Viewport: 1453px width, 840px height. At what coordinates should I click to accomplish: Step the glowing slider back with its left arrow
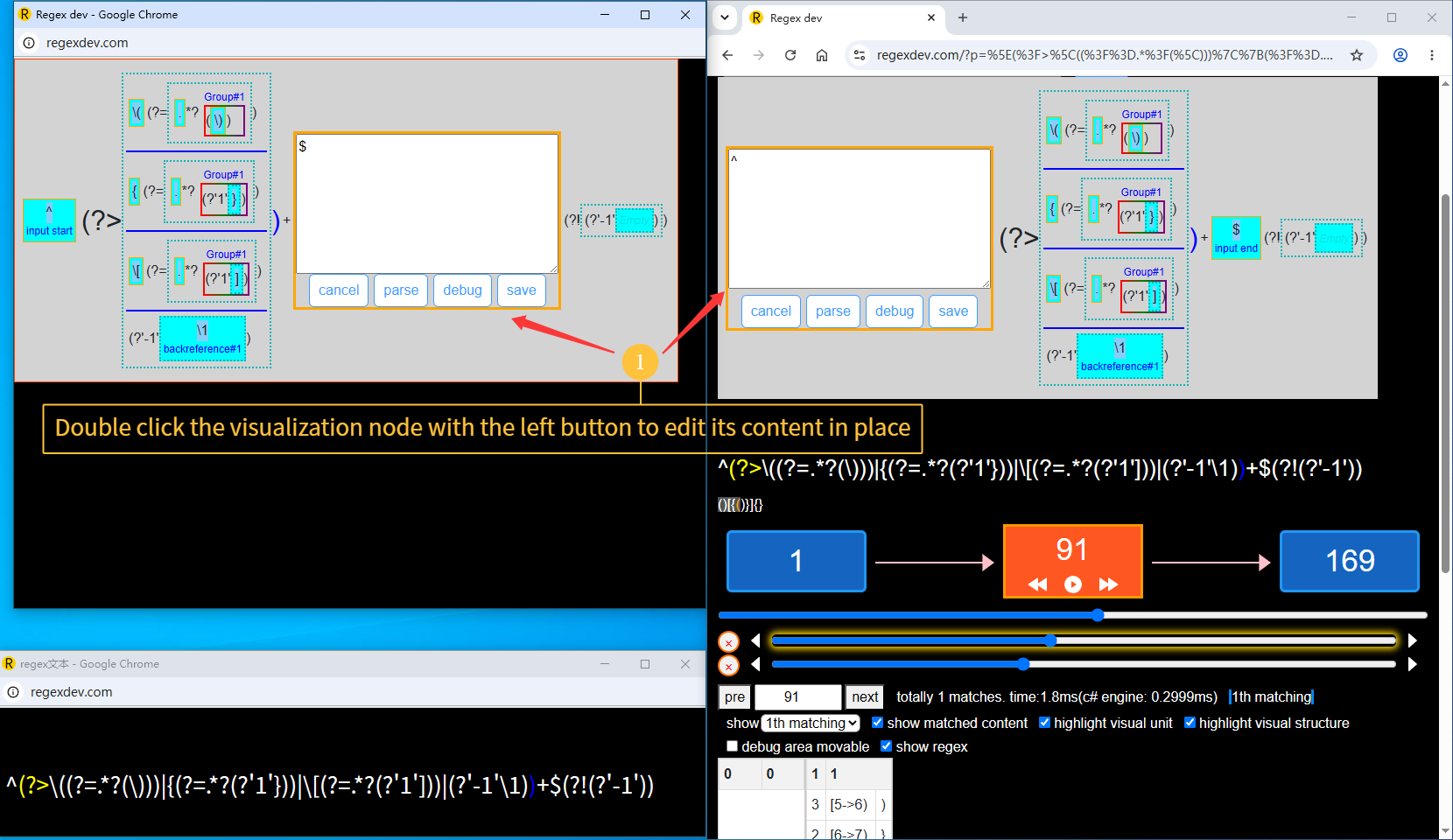pos(755,641)
